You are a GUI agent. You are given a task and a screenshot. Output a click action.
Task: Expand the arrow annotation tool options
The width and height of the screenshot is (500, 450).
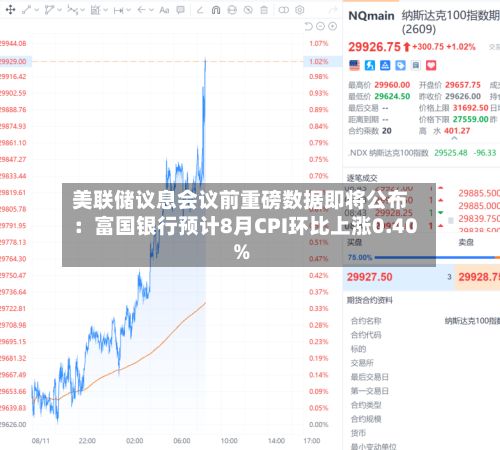(151, 10)
